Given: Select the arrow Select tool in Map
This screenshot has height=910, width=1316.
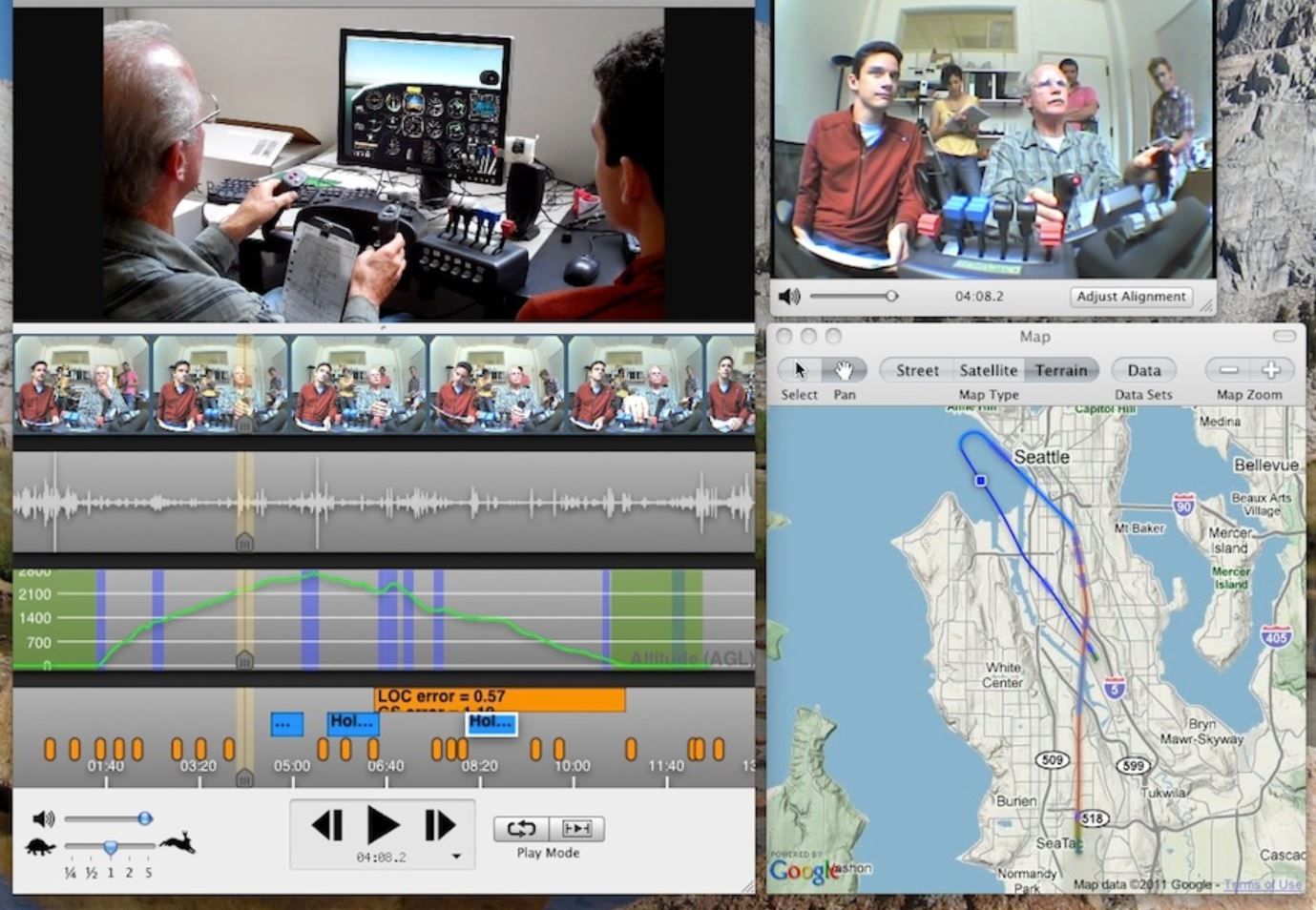Looking at the screenshot, I should [800, 370].
